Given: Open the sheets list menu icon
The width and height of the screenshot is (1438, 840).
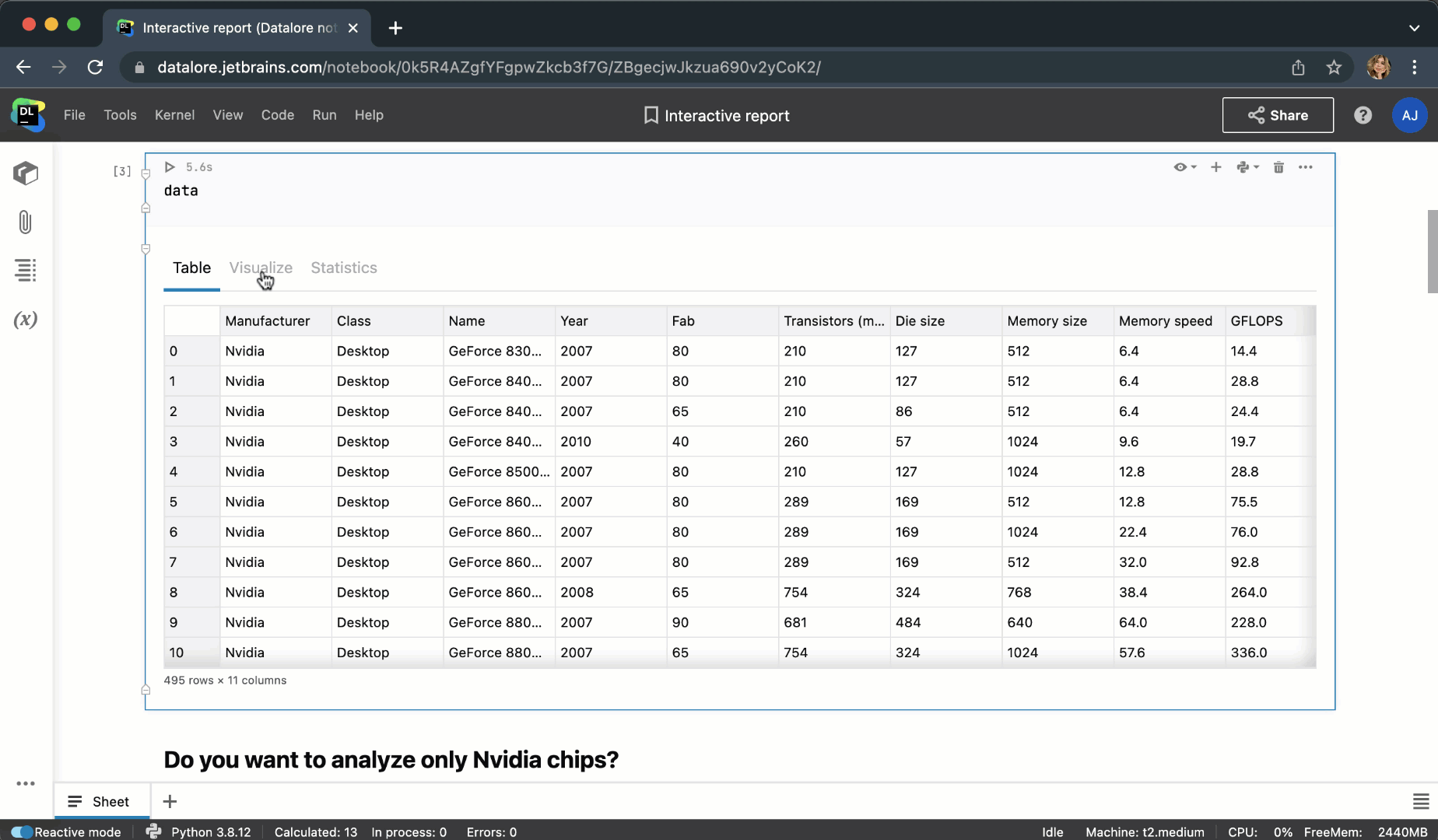Looking at the screenshot, I should pos(1421,801).
